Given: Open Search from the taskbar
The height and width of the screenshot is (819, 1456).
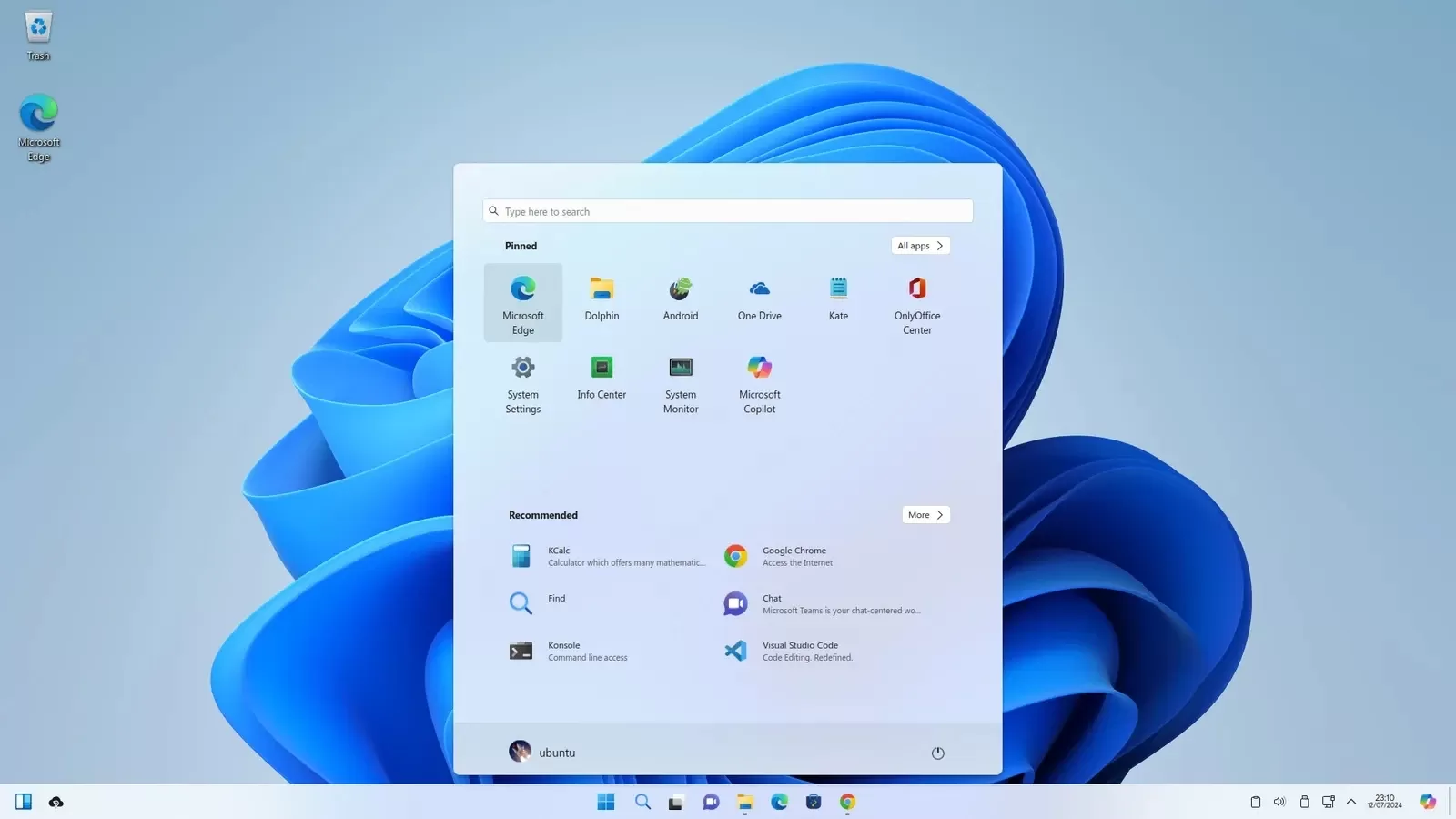Looking at the screenshot, I should [x=642, y=802].
